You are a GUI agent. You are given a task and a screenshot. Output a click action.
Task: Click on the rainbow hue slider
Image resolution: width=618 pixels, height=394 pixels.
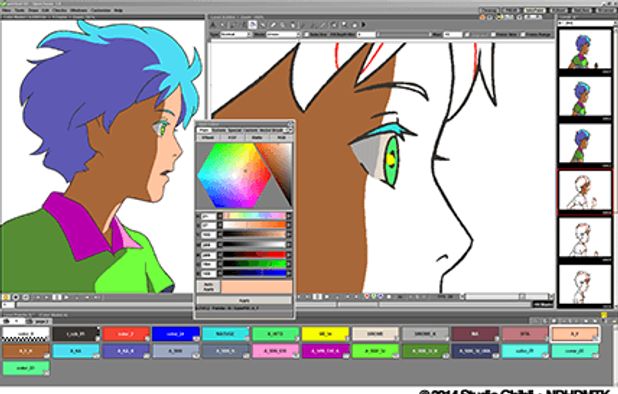click(255, 216)
